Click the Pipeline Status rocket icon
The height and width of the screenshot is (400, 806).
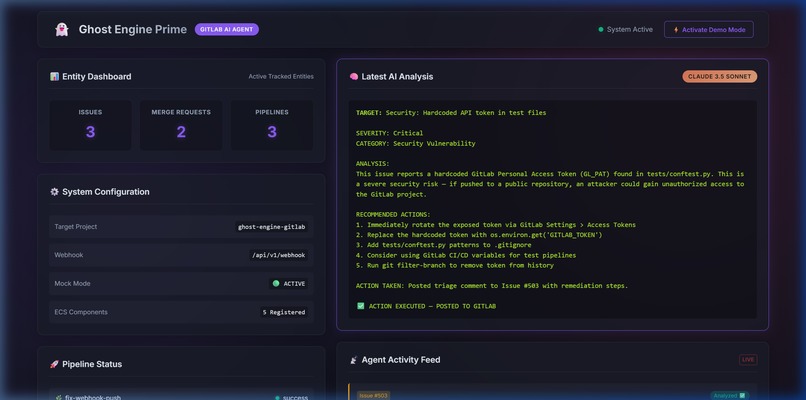pos(54,364)
